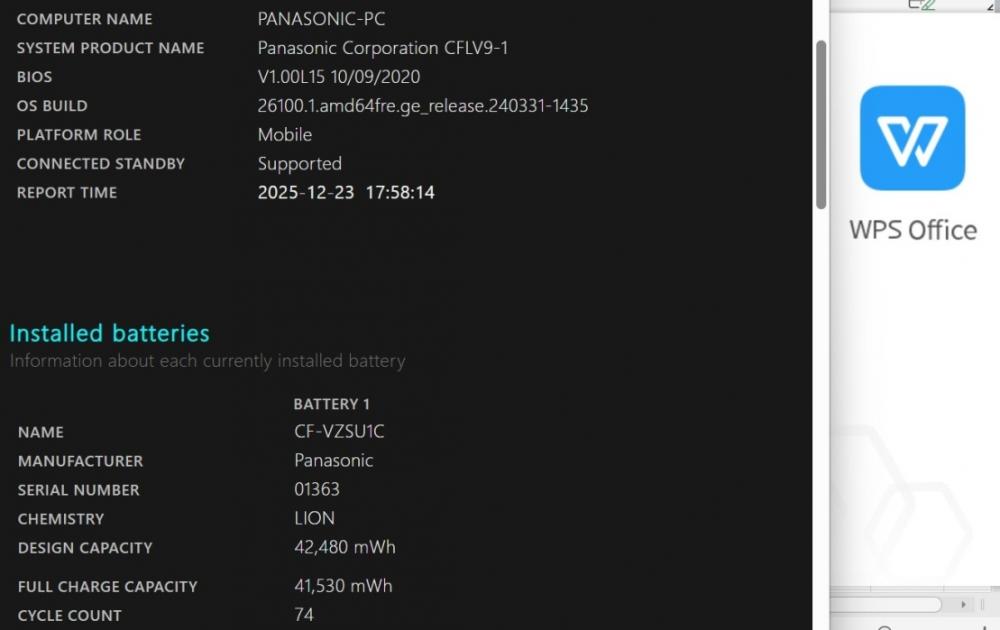Click the horizontal scrollbar right arrow
1000x630 pixels.
(963, 605)
